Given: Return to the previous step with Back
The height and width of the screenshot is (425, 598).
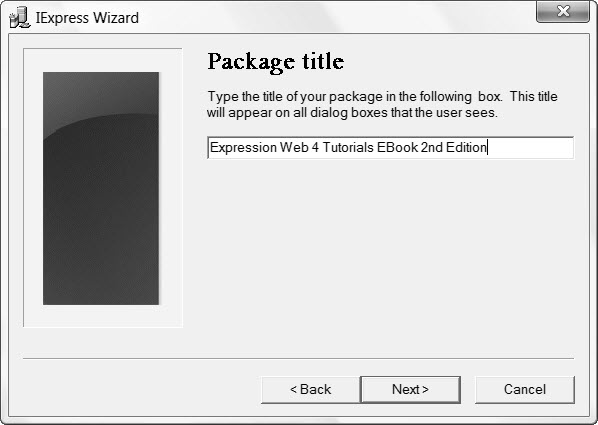Looking at the screenshot, I should 310,390.
